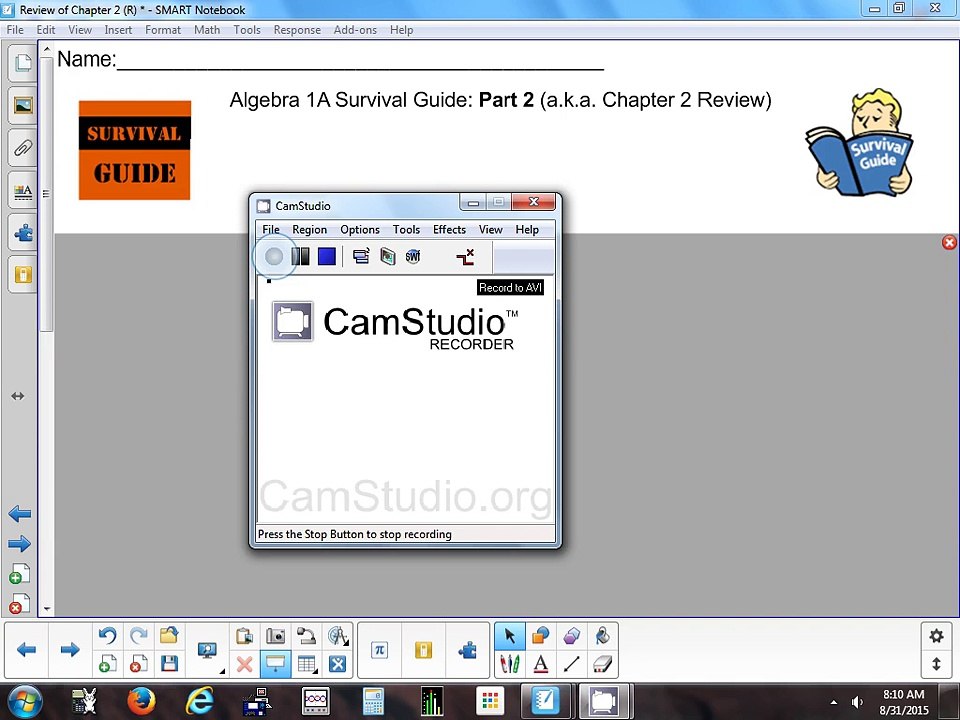This screenshot has width=960, height=720.
Task: Open SMART Notebook Add-ons menu
Action: pyautogui.click(x=355, y=30)
